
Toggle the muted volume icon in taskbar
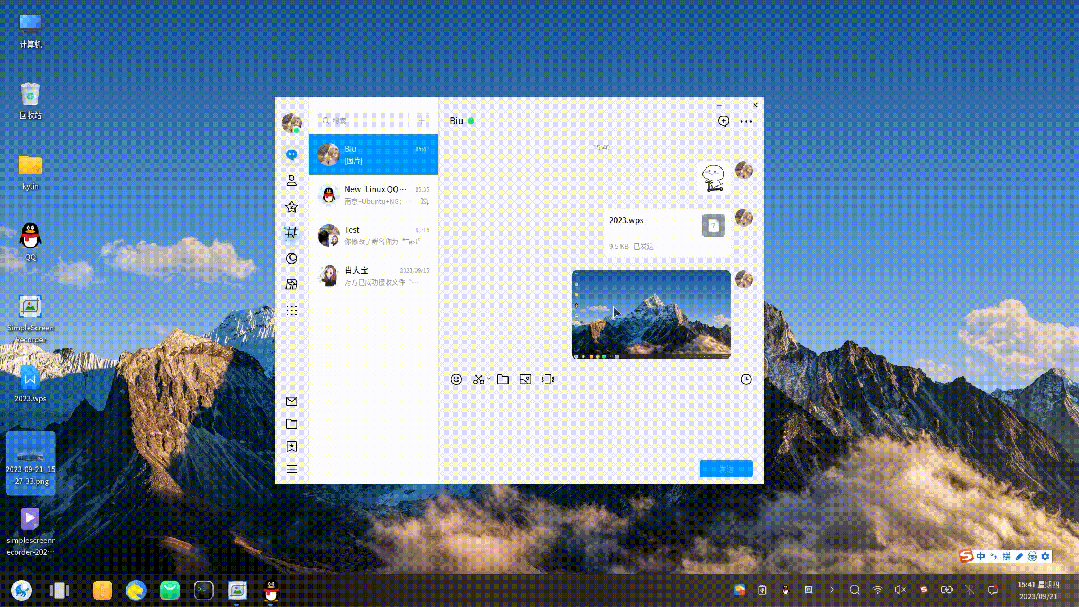click(900, 590)
